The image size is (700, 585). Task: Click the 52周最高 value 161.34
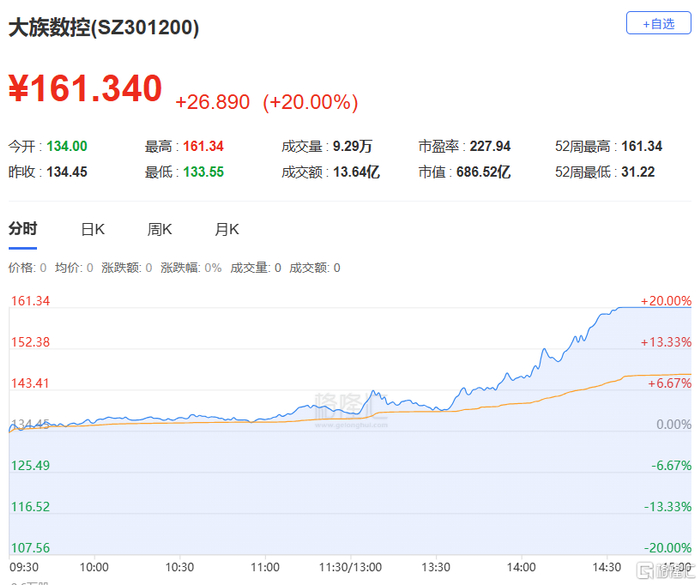[x=642, y=146]
